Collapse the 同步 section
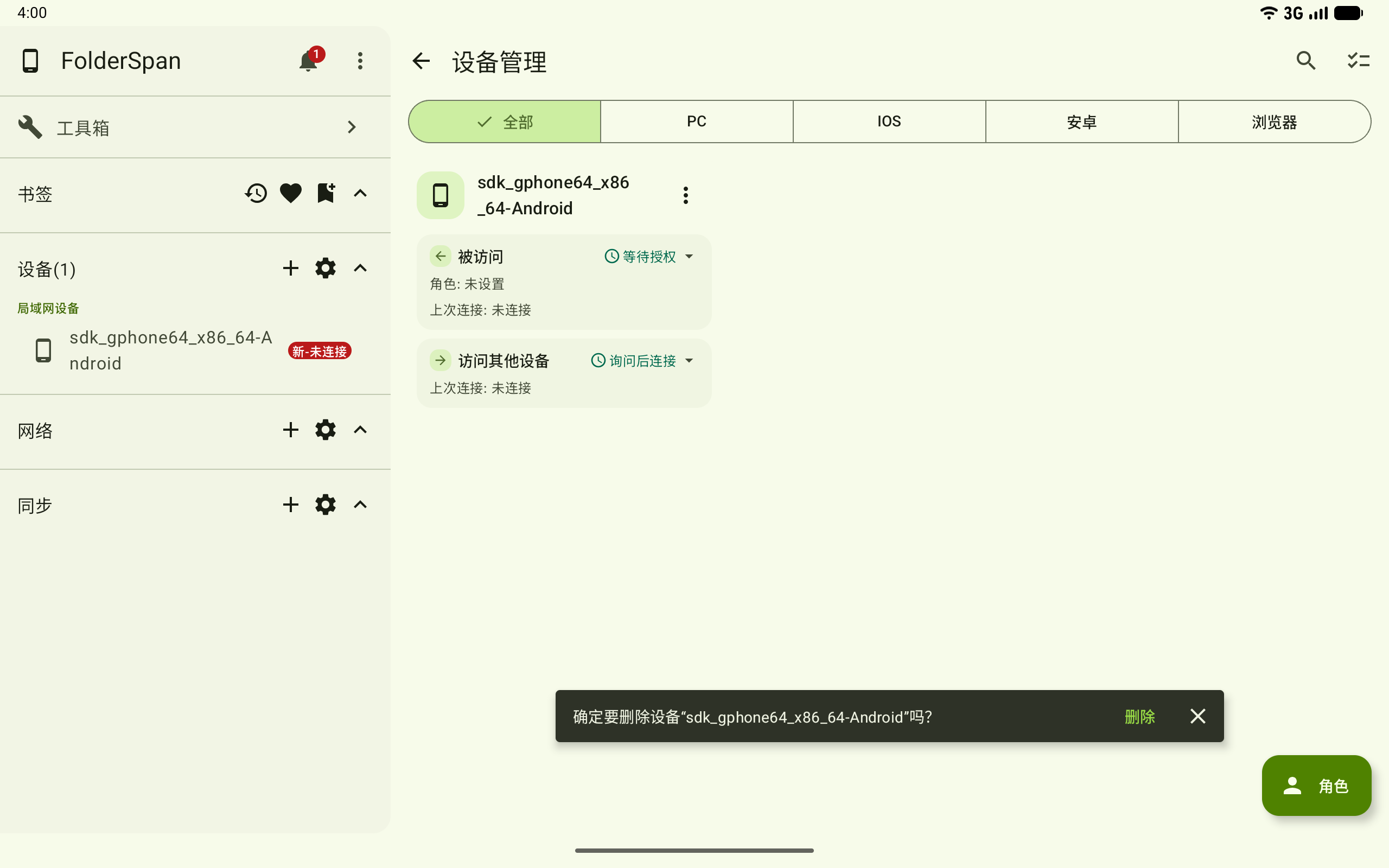This screenshot has height=868, width=1389. 360,505
